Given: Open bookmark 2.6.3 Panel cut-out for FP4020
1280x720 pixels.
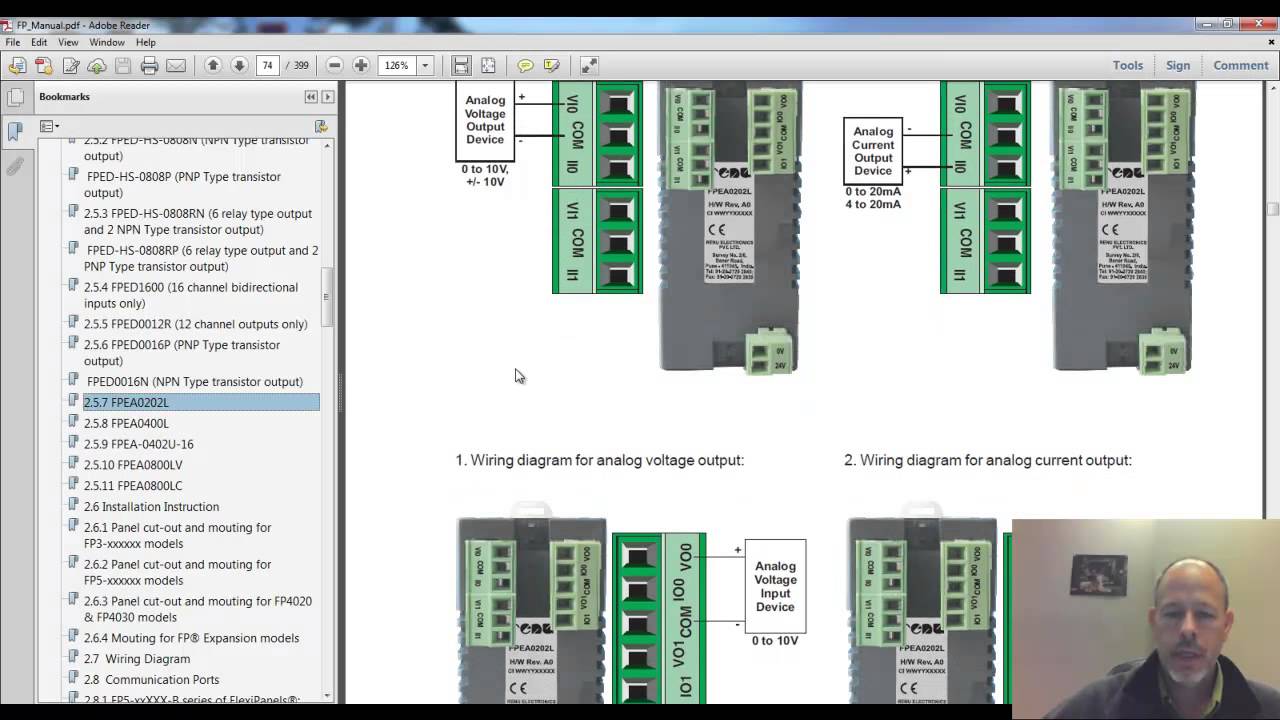Looking at the screenshot, I should 198,609.
